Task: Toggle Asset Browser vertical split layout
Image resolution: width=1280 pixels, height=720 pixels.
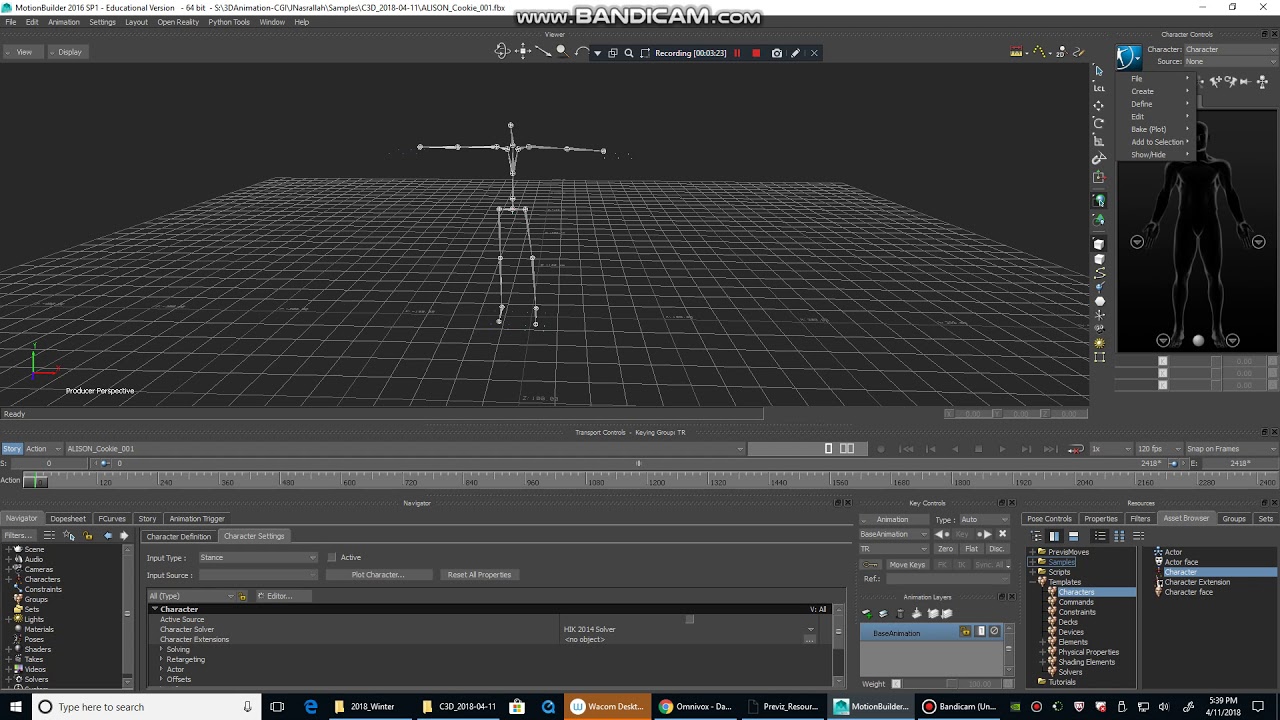Action: (x=1054, y=536)
